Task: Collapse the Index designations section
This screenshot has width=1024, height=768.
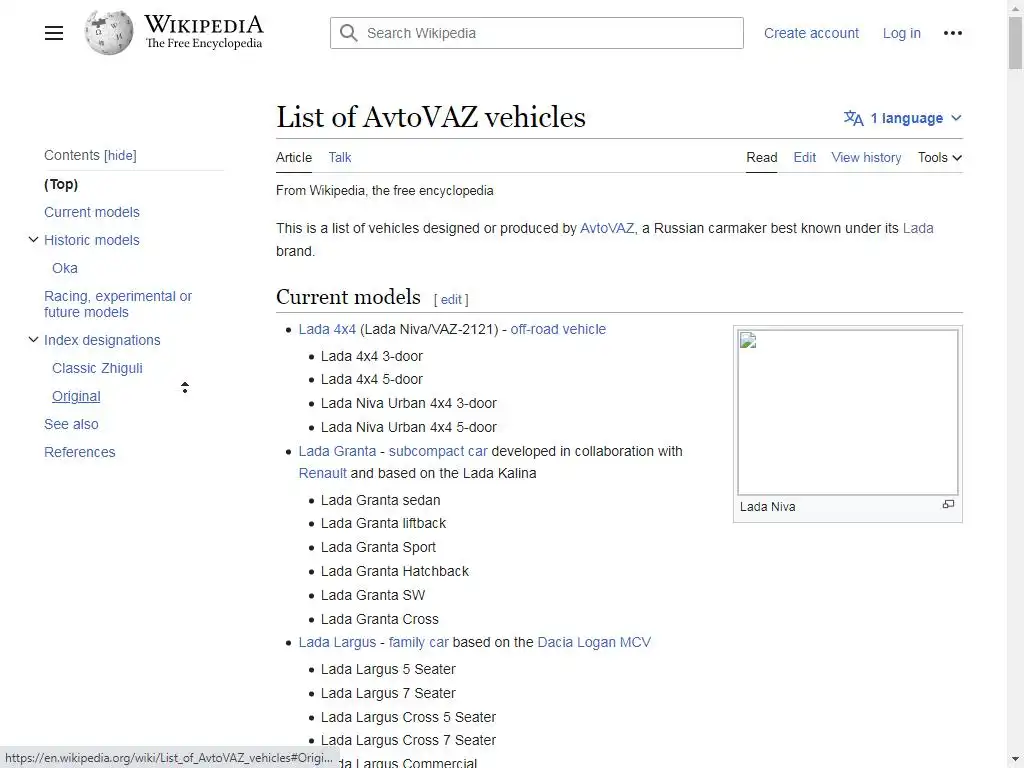Action: click(x=33, y=340)
